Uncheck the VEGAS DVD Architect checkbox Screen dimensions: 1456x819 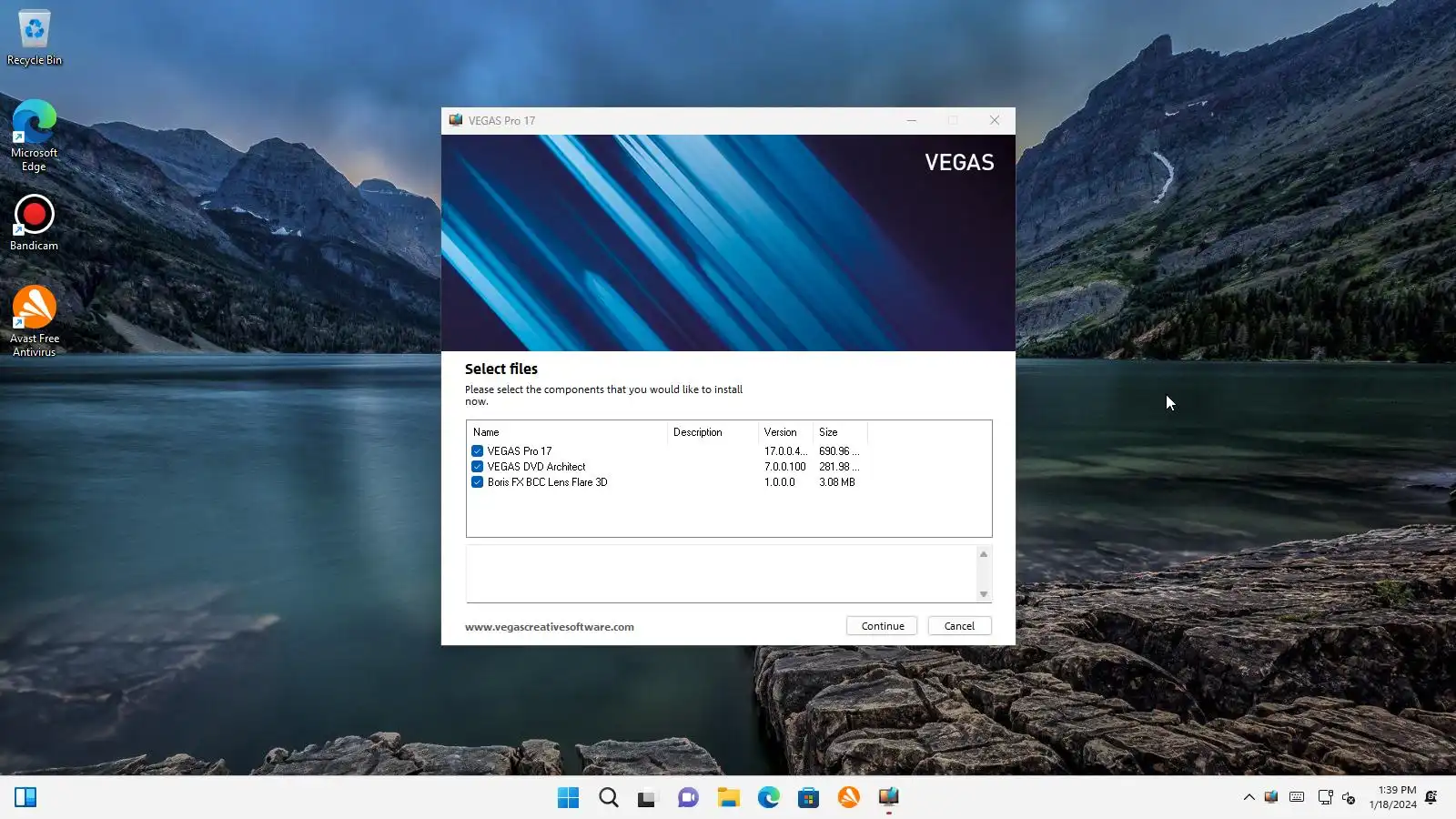(x=477, y=467)
